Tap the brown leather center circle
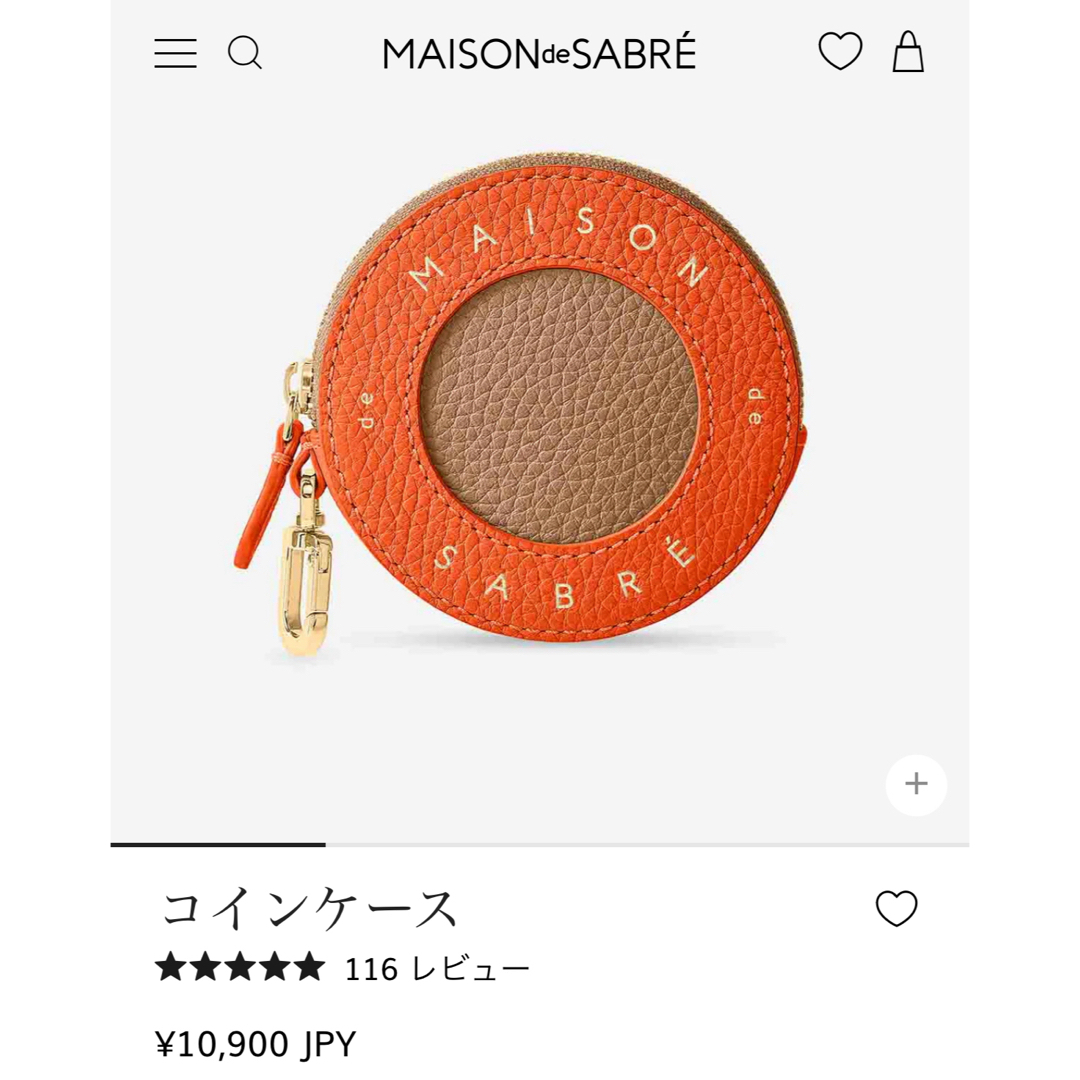Screen dimensions: 1080x1080 click(x=559, y=406)
